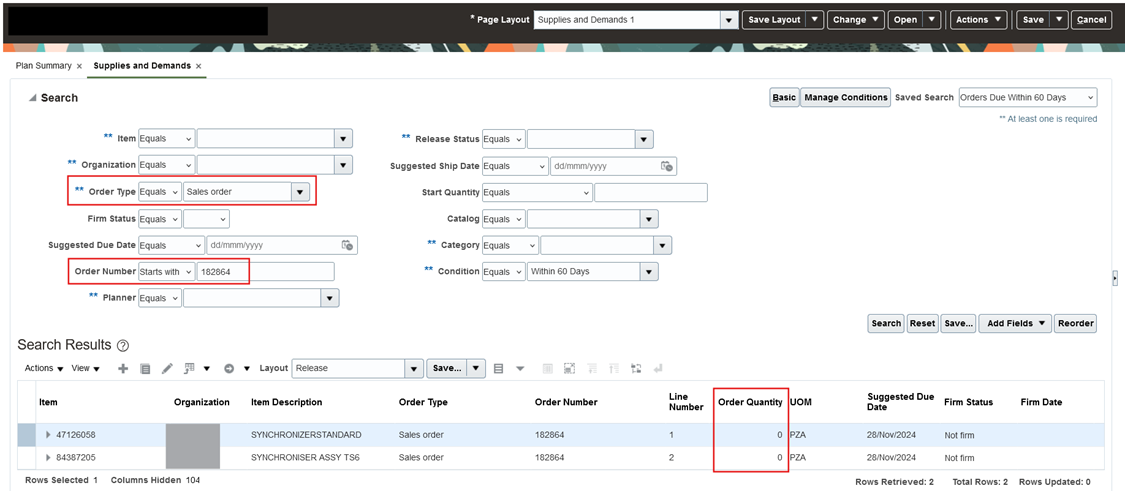Close the Plan Summary tab

tap(79, 66)
